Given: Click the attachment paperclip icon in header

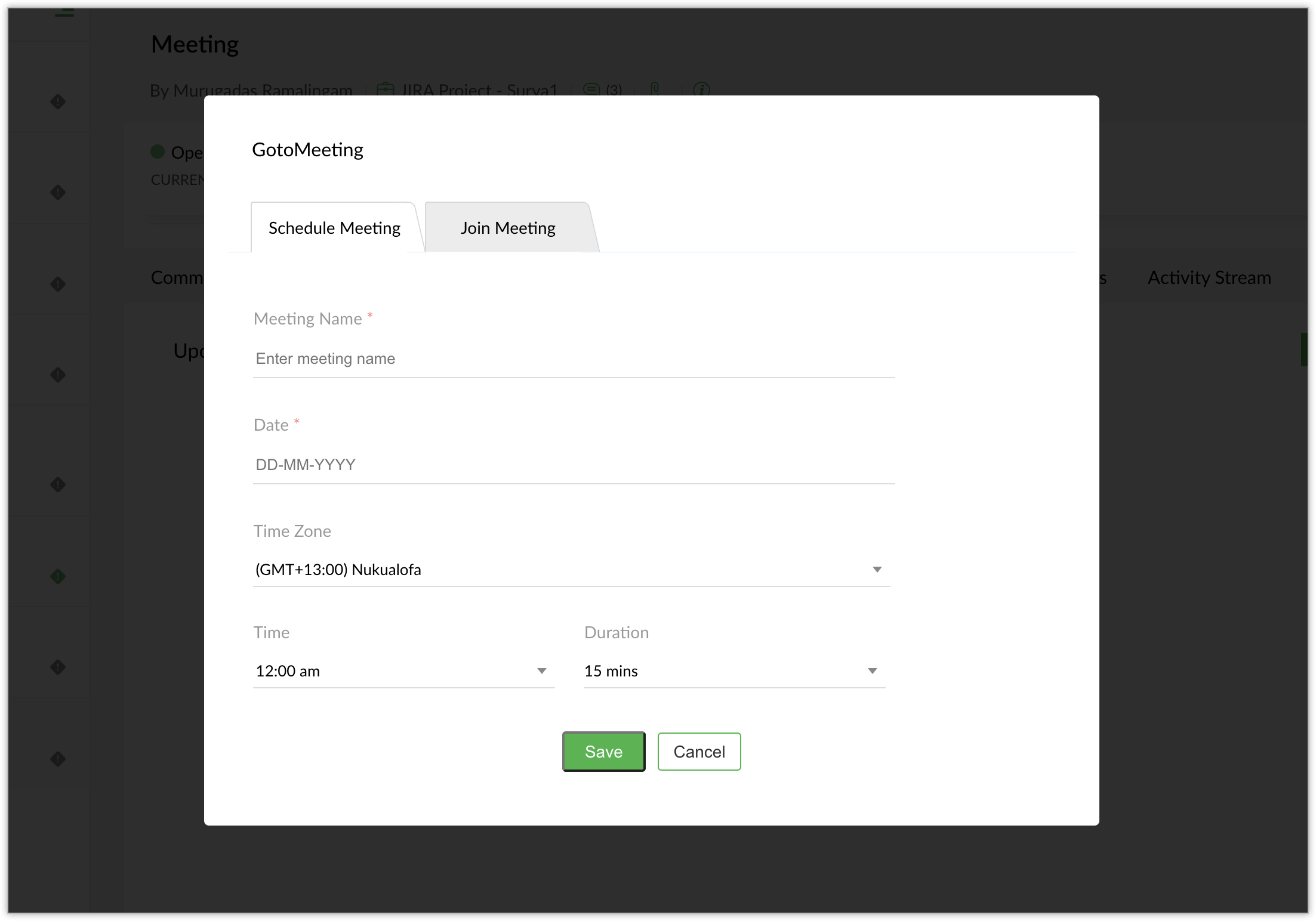Looking at the screenshot, I should (x=655, y=90).
